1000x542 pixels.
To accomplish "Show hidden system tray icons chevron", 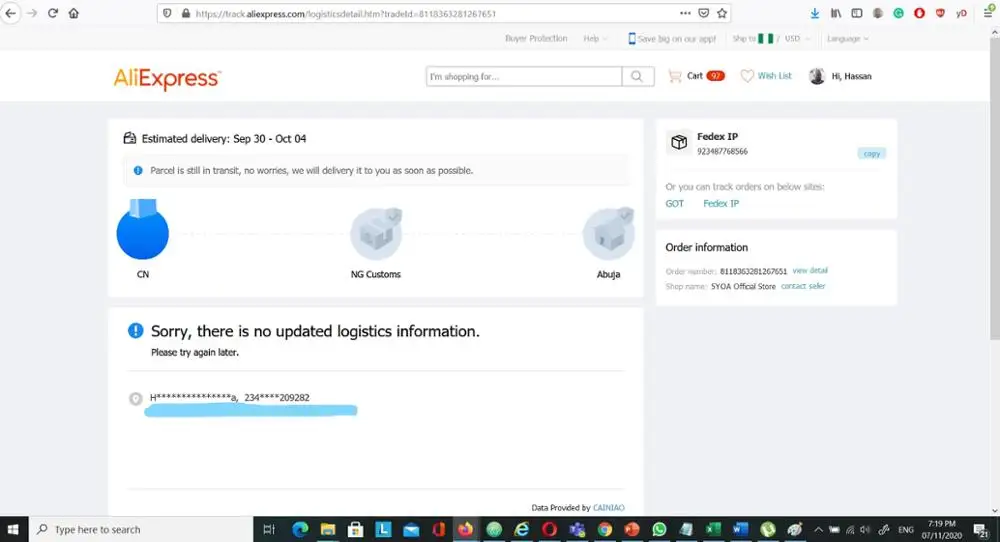I will [x=818, y=529].
